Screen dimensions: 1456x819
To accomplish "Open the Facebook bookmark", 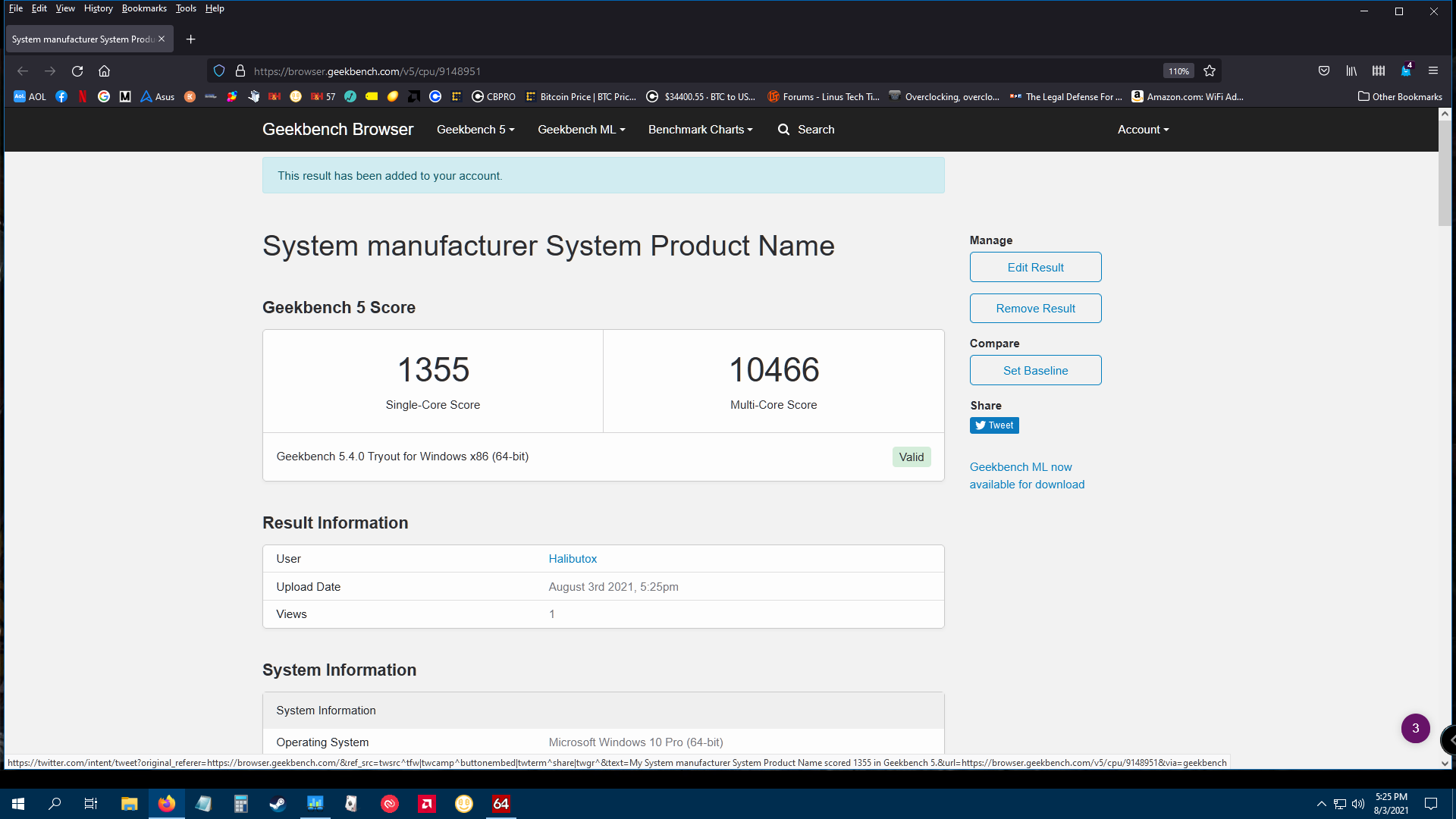I will pyautogui.click(x=61, y=96).
